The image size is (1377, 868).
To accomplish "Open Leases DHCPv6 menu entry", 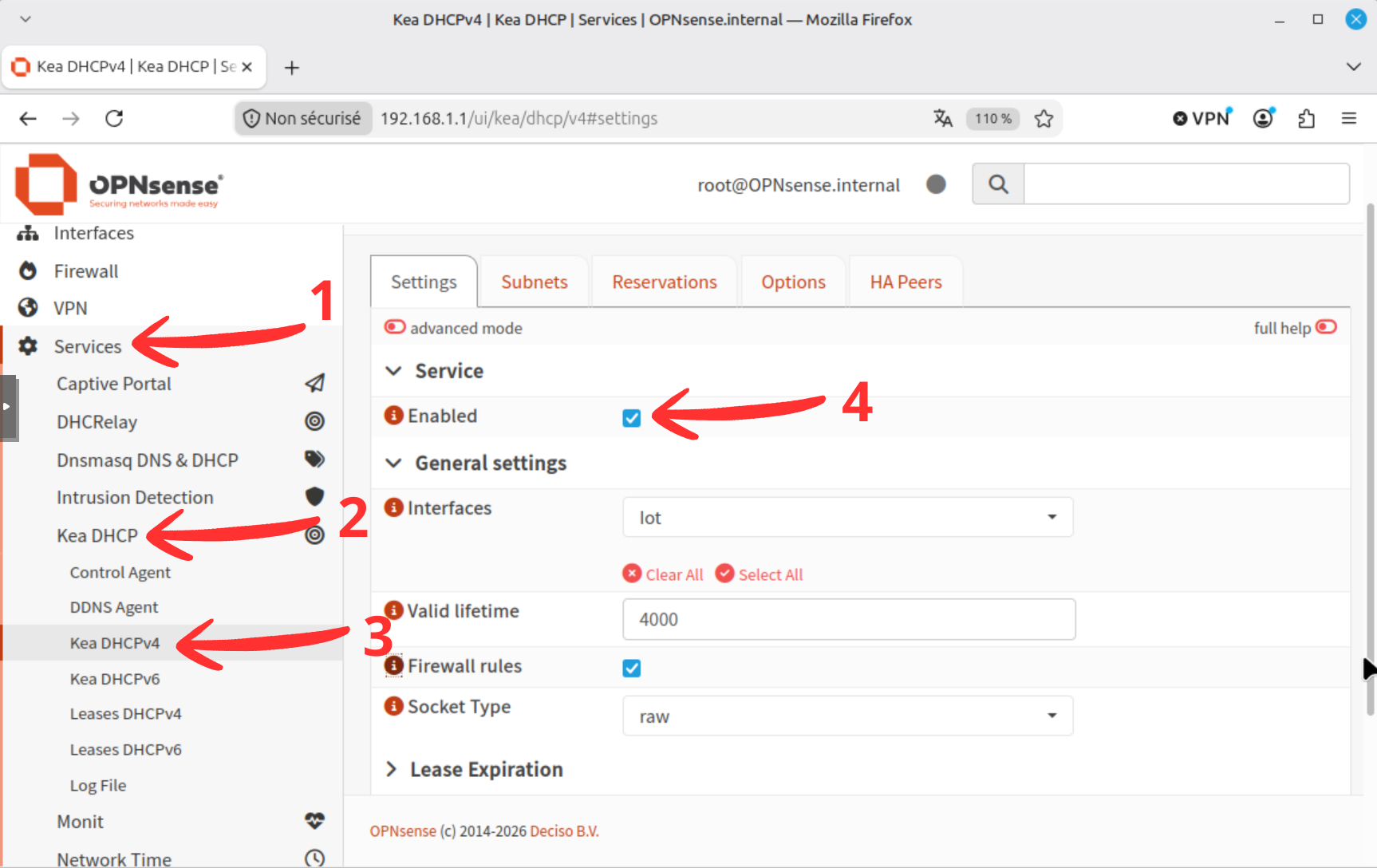I will coord(125,749).
